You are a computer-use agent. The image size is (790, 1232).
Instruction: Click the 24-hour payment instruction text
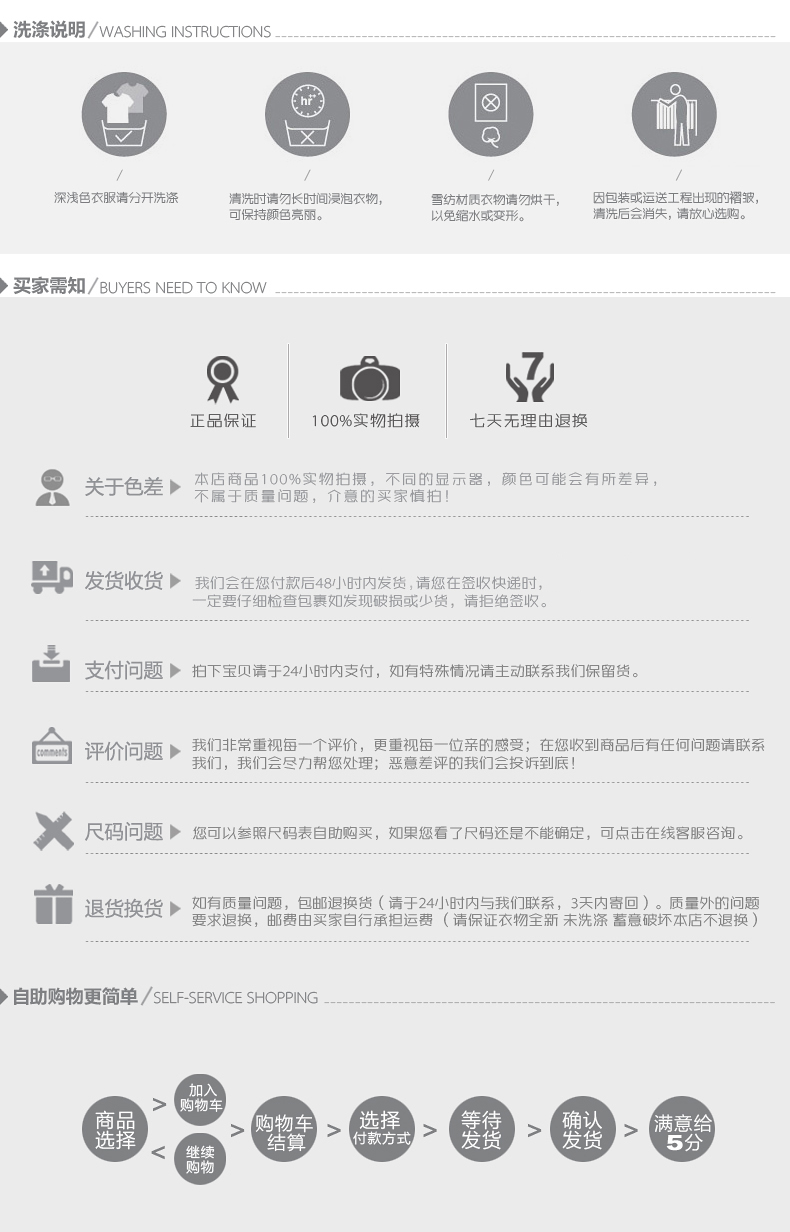pos(416,671)
